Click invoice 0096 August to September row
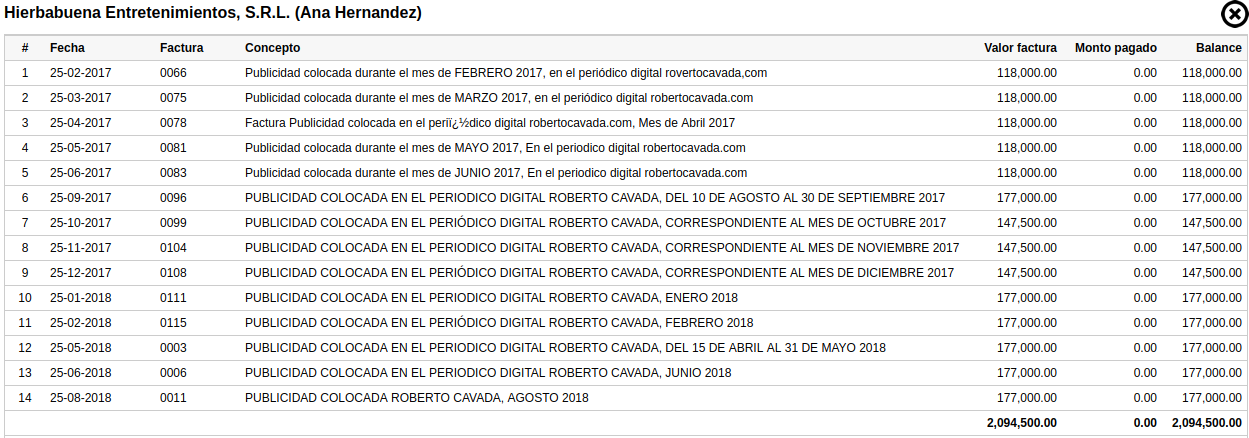The image size is (1249, 438). (624, 198)
